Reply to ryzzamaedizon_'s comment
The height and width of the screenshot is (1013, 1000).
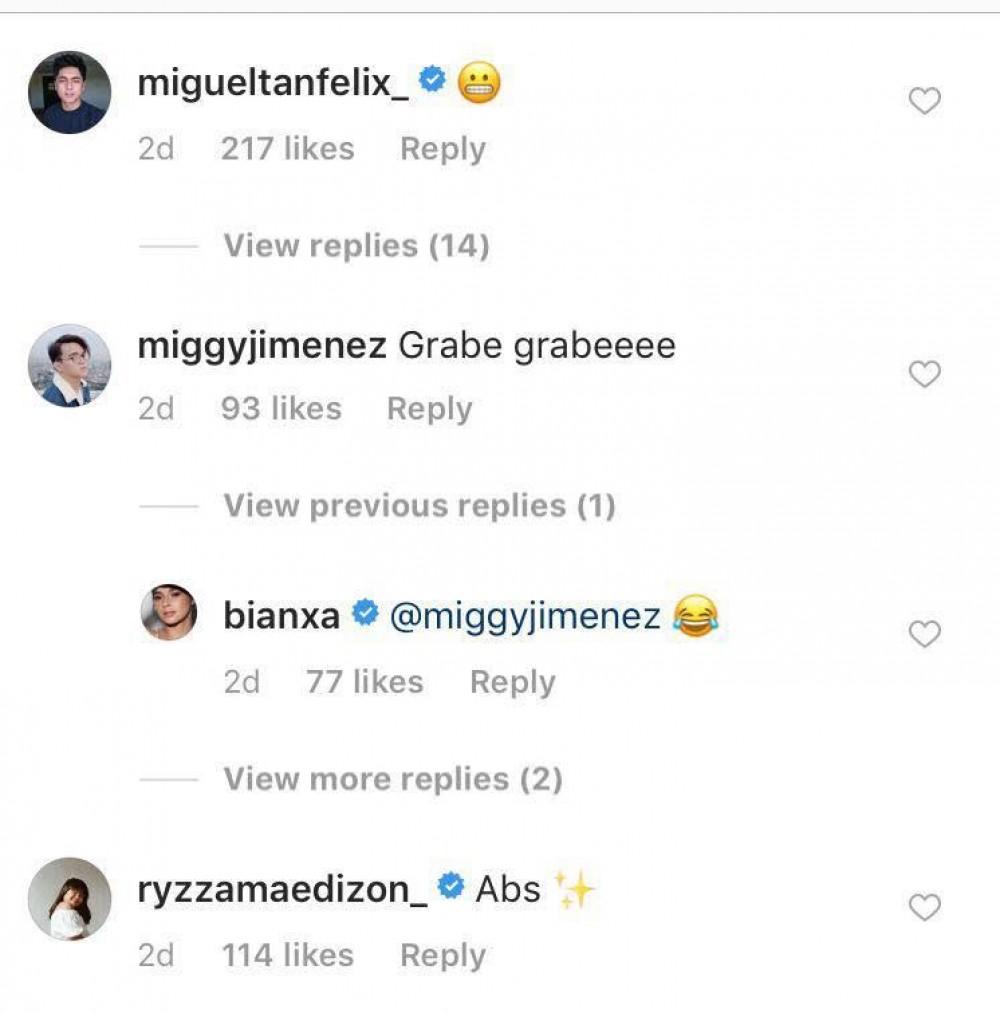click(x=442, y=955)
